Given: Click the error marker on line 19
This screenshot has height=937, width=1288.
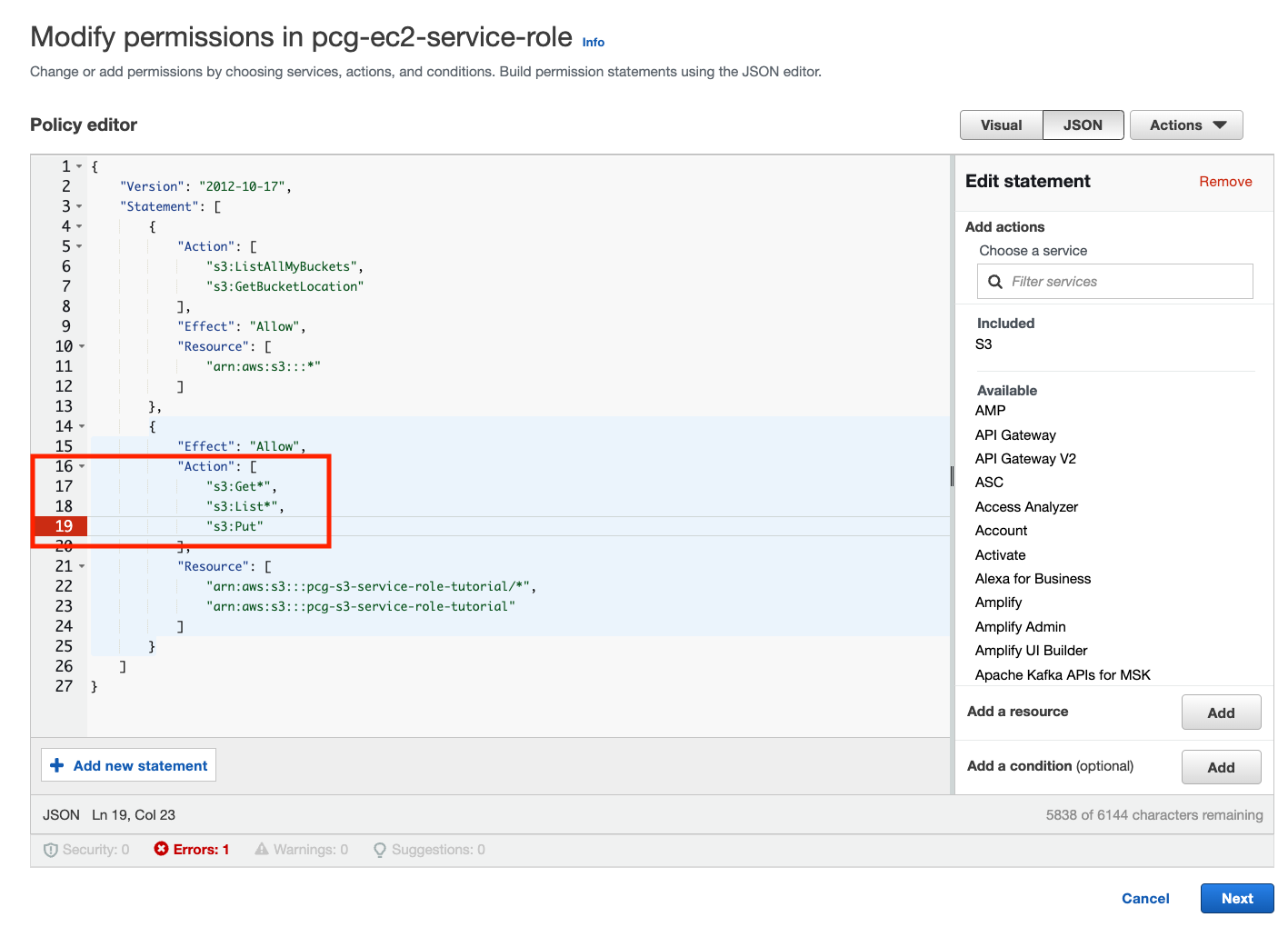Looking at the screenshot, I should point(60,526).
